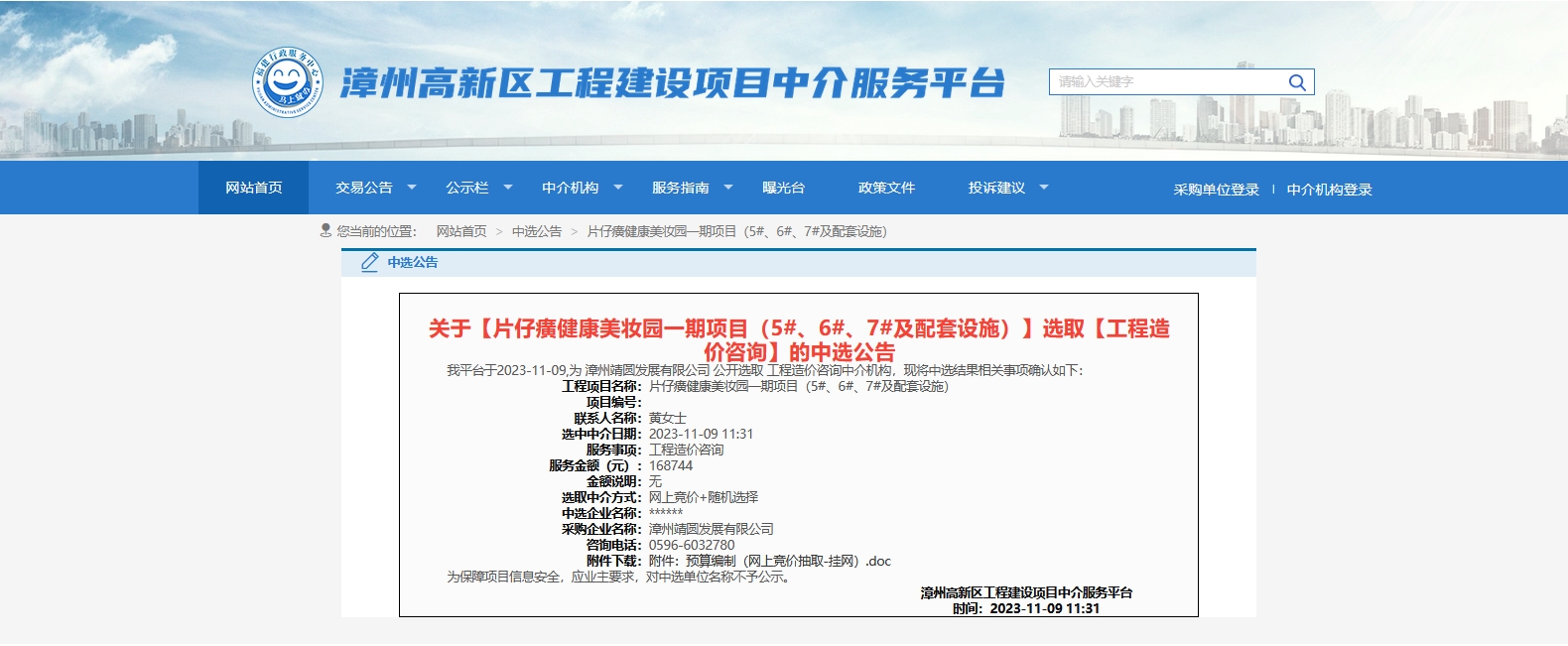Click the search magnifier icon

(1297, 82)
